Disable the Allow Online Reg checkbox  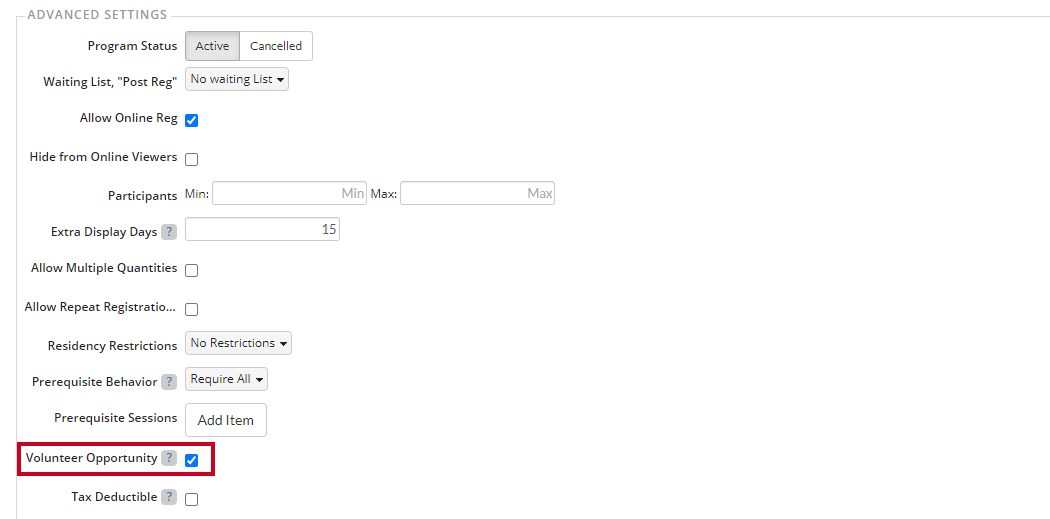point(192,121)
